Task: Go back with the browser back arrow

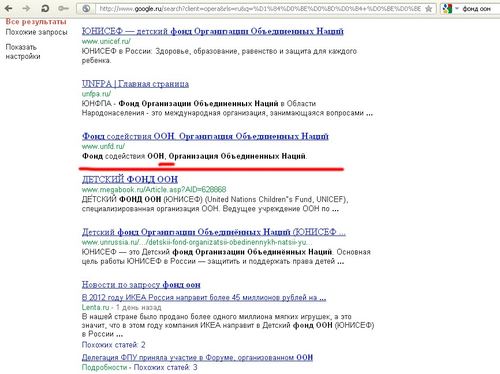Action: 9,8
